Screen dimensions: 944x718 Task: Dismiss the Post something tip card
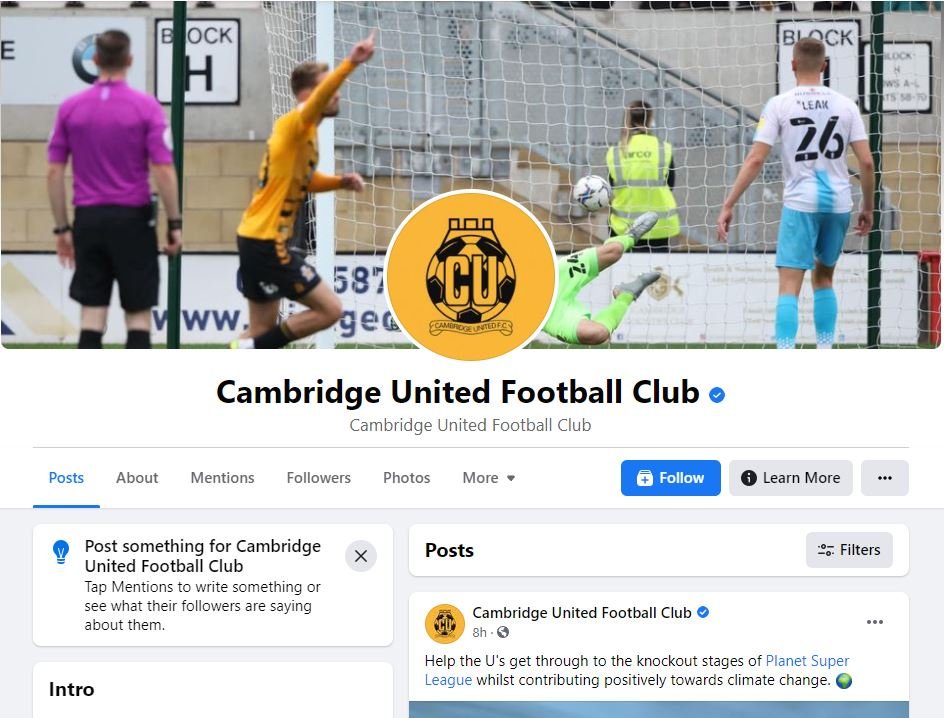[361, 556]
